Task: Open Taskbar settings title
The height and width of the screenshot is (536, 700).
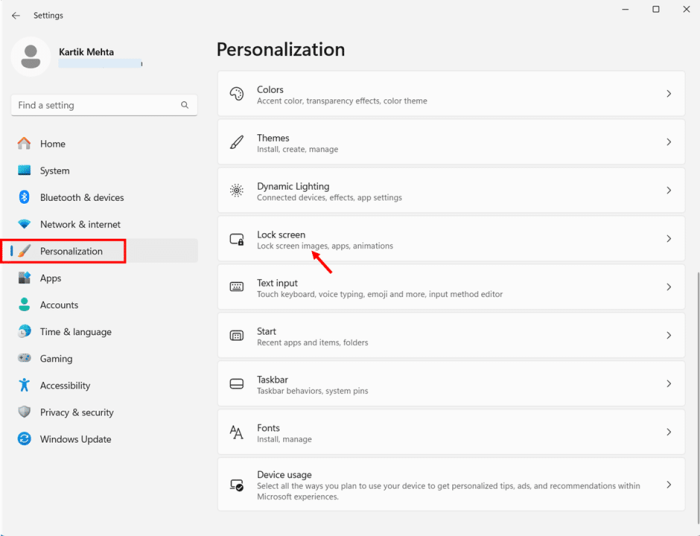Action: click(272, 380)
